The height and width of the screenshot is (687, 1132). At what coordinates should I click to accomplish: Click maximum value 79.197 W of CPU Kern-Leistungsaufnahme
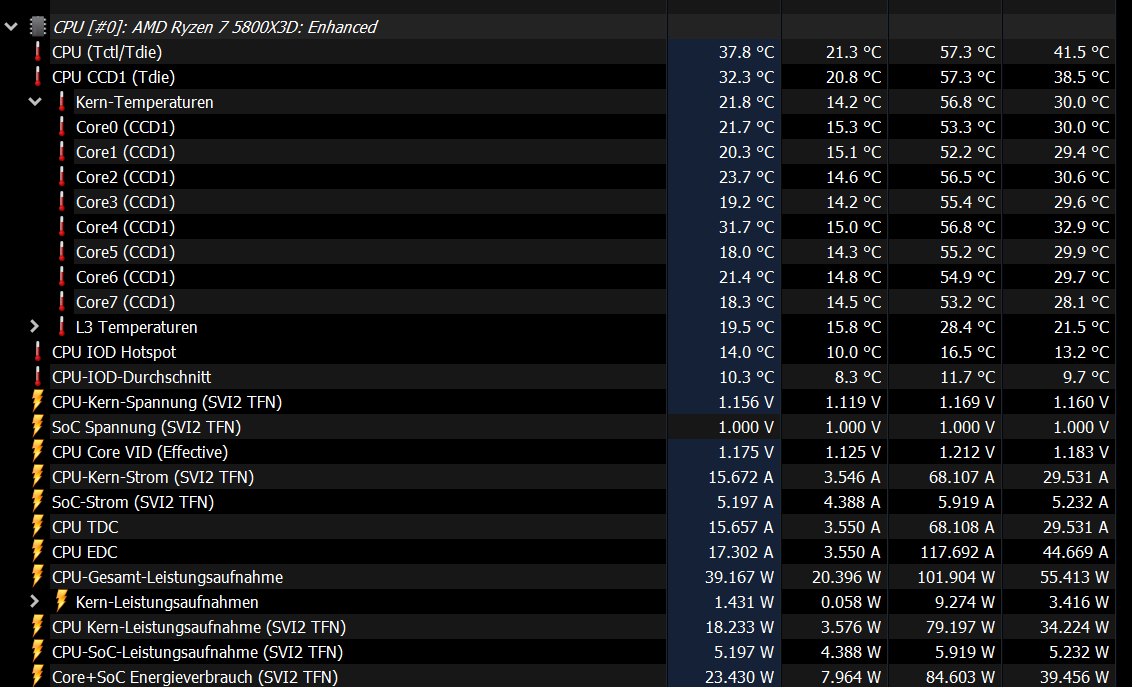coord(961,627)
